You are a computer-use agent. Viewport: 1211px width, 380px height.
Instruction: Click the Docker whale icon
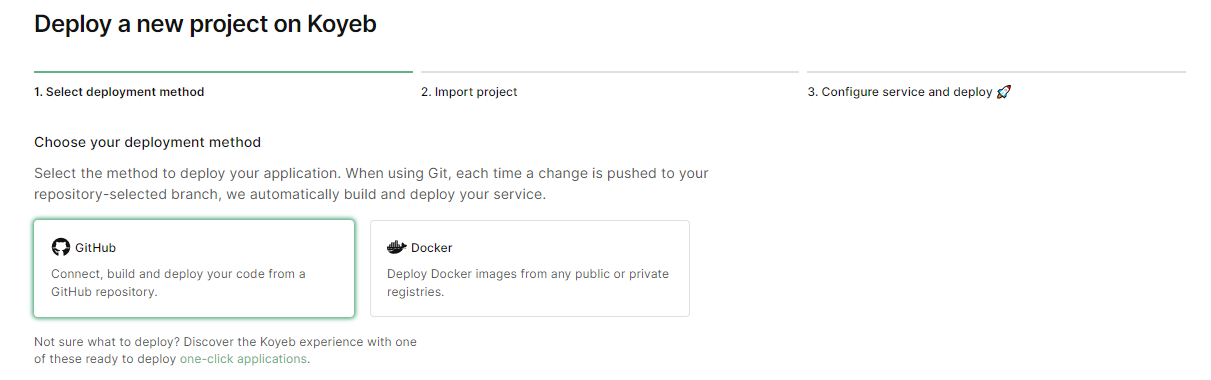pyautogui.click(x=397, y=247)
